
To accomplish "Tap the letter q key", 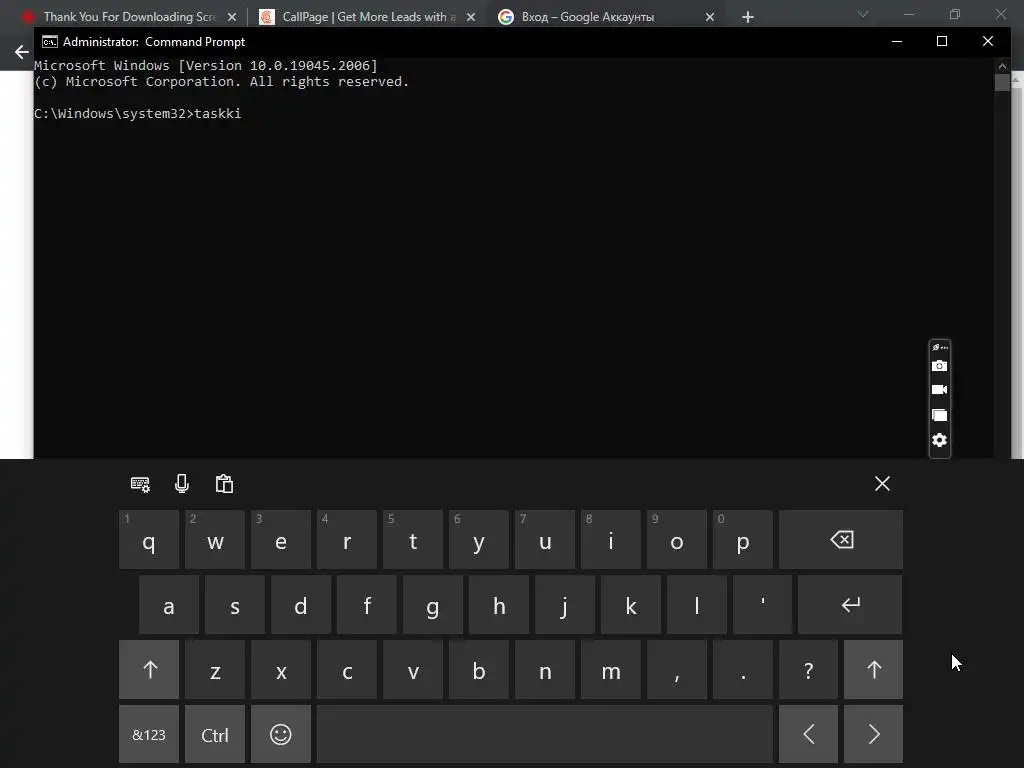I will (149, 539).
